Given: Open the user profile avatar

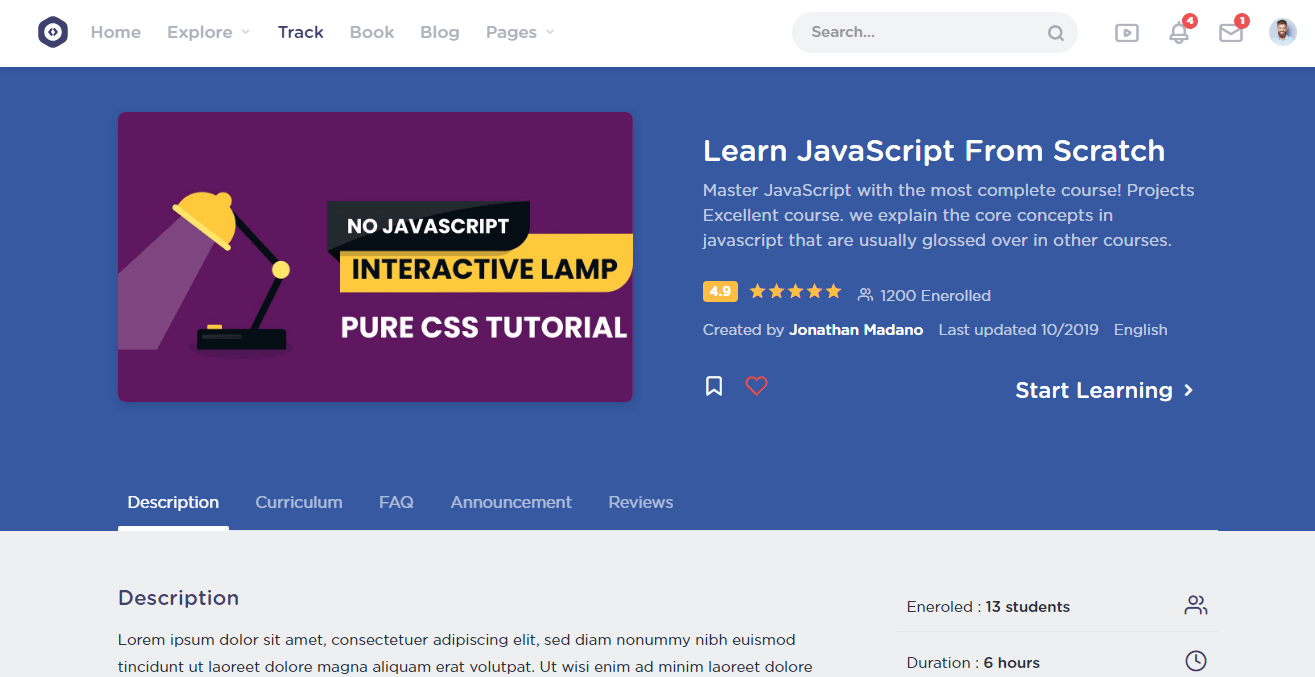Looking at the screenshot, I should 1282,32.
